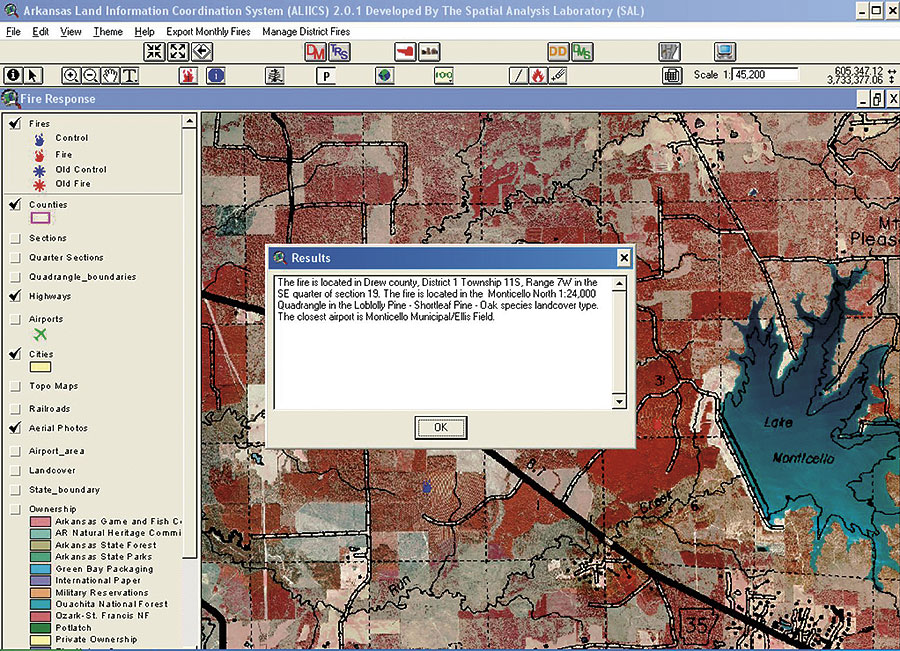Open the Manage District Fires menu
This screenshot has width=900, height=651.
[306, 32]
